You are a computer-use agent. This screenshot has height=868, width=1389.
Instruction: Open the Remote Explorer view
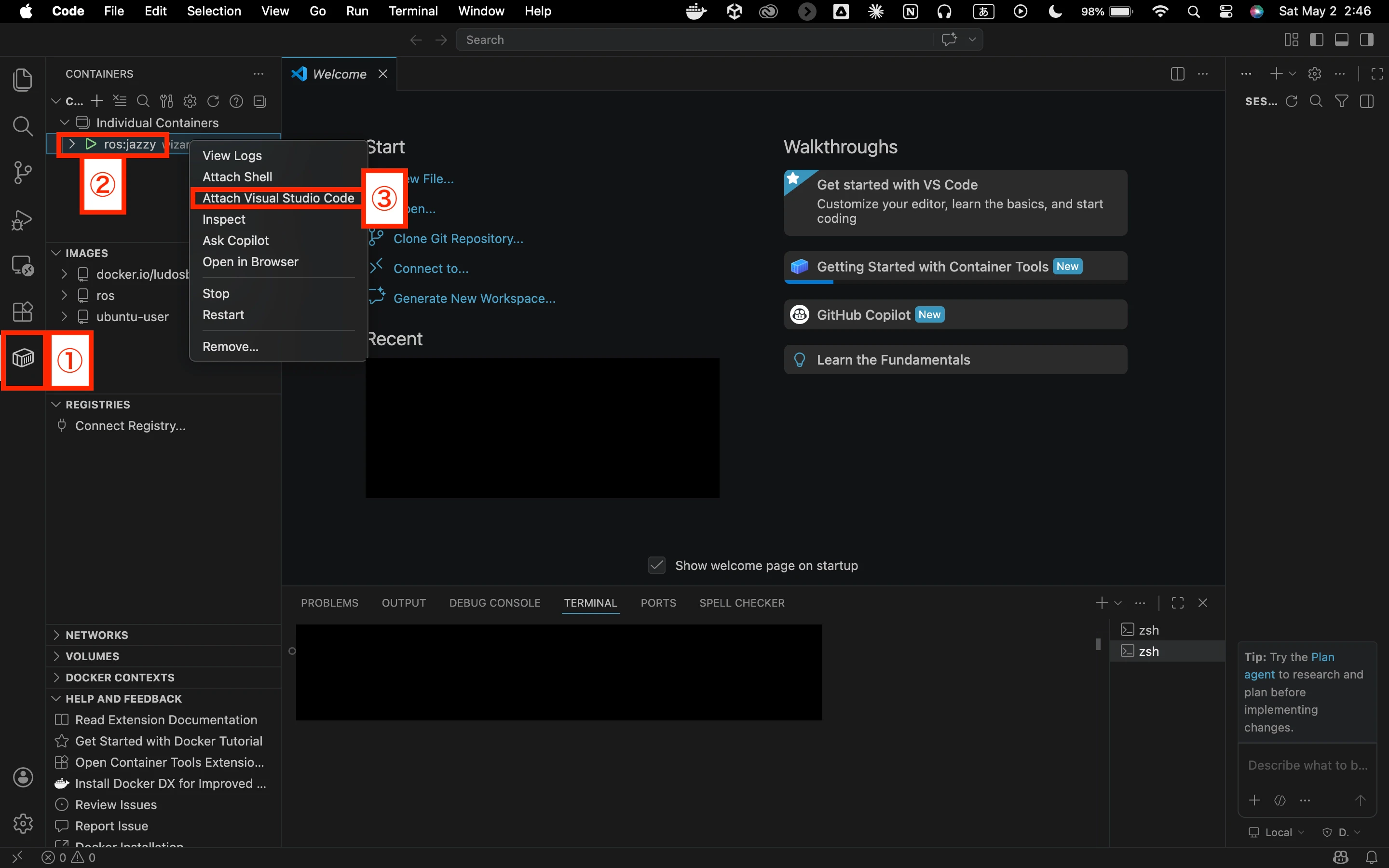click(x=22, y=266)
